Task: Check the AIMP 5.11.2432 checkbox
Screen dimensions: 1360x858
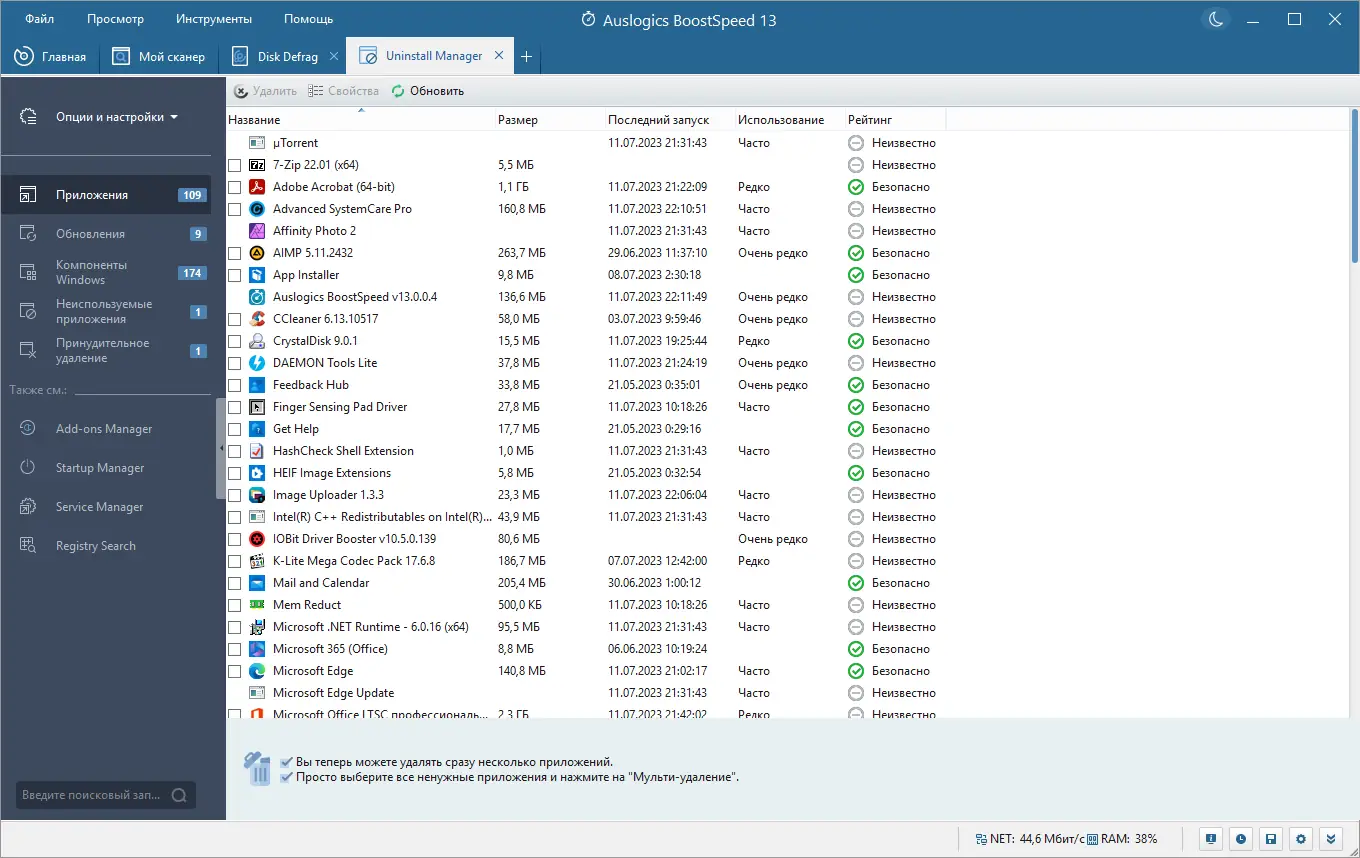Action: point(235,253)
